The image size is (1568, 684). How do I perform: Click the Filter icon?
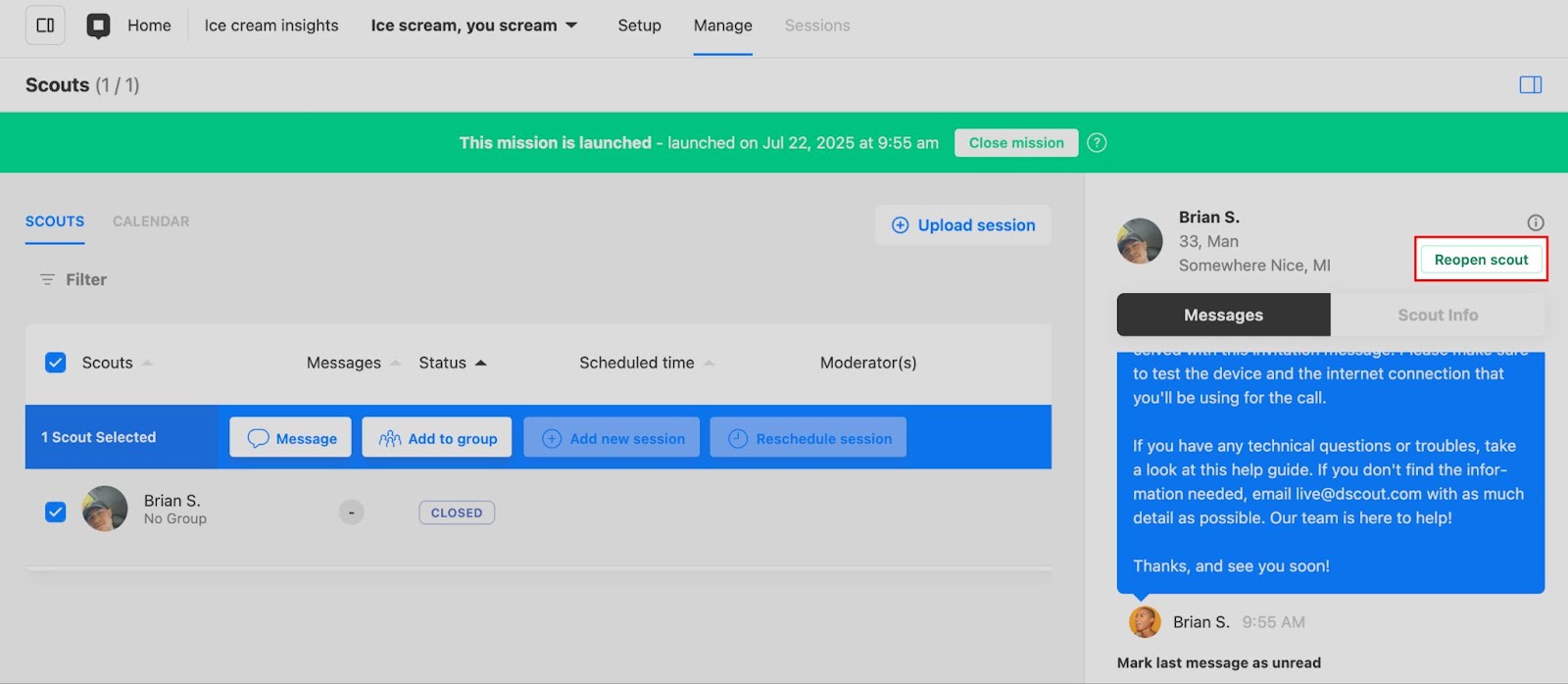[x=47, y=280]
